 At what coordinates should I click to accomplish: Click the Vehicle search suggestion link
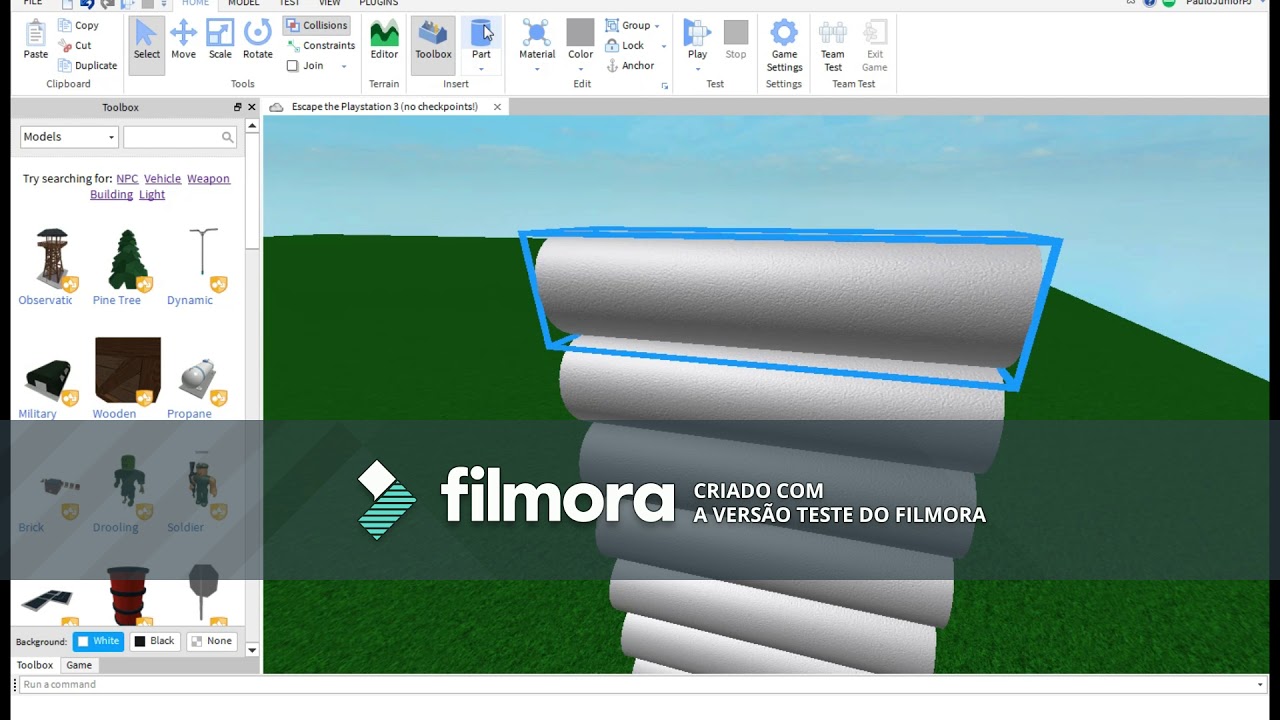click(x=162, y=179)
